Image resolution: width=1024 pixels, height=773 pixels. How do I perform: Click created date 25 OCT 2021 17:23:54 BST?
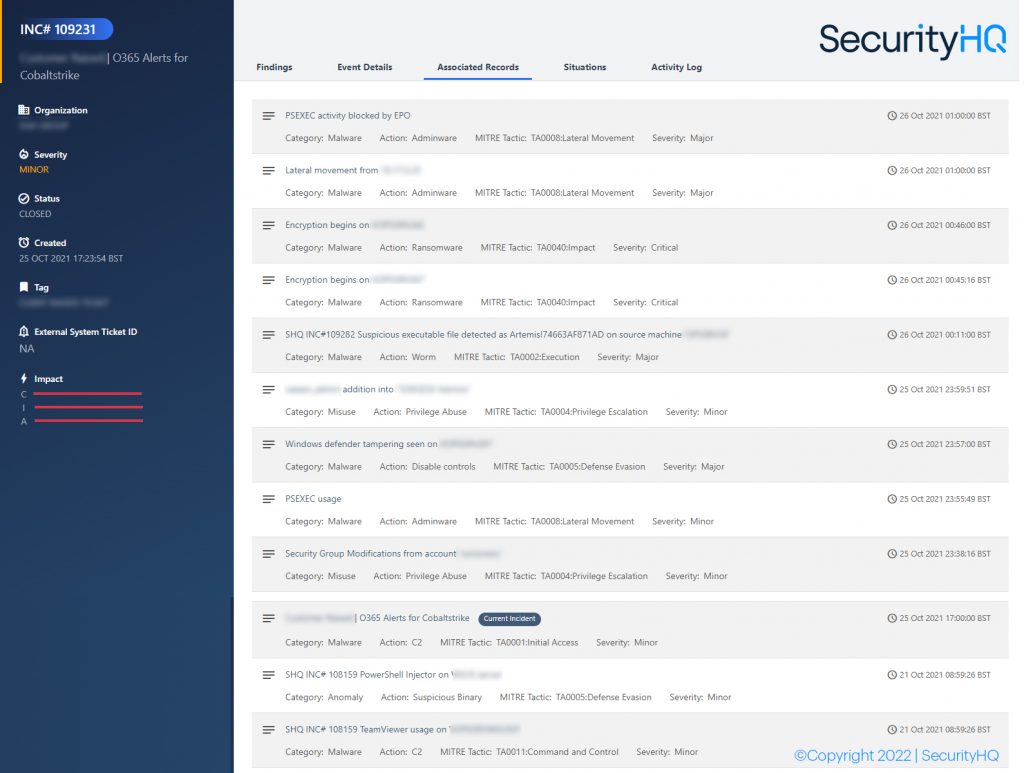71,259
